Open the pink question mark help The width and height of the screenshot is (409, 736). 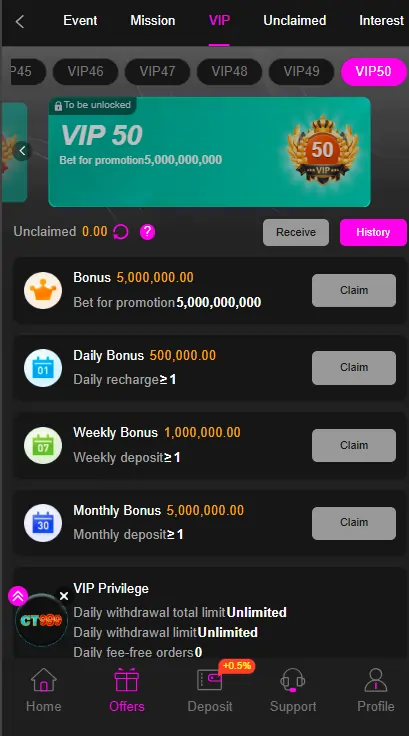tap(147, 232)
